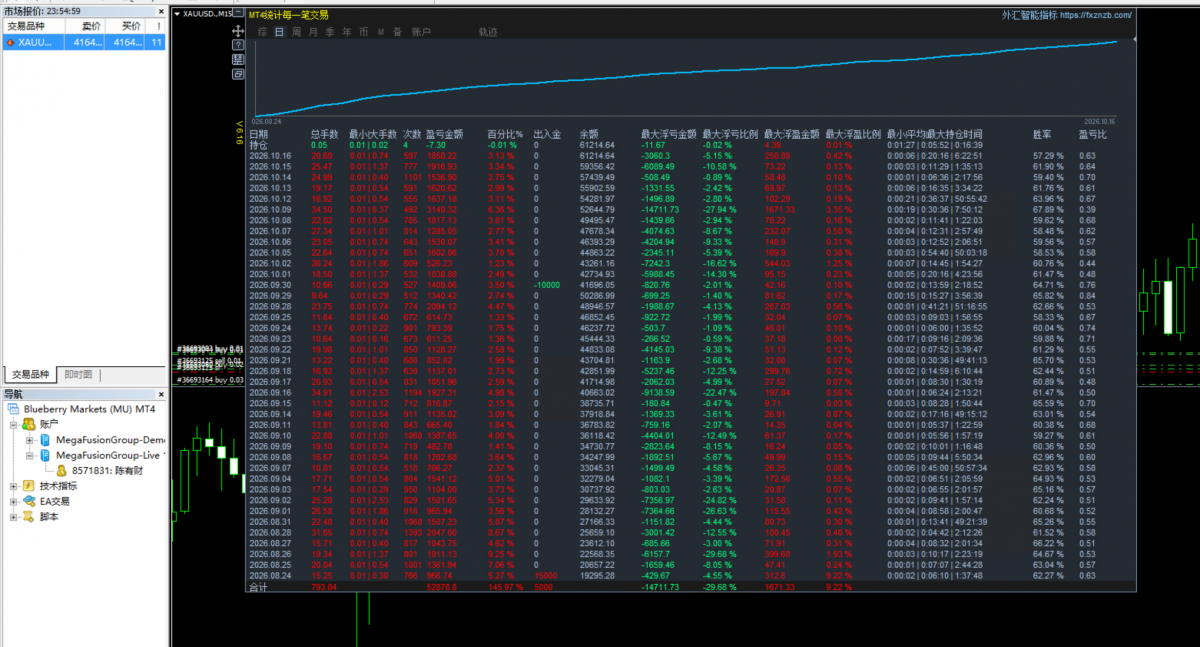Click the move (four-arrow) icon on the stats panel
Screen dimensions: 1200x647
coord(238,32)
